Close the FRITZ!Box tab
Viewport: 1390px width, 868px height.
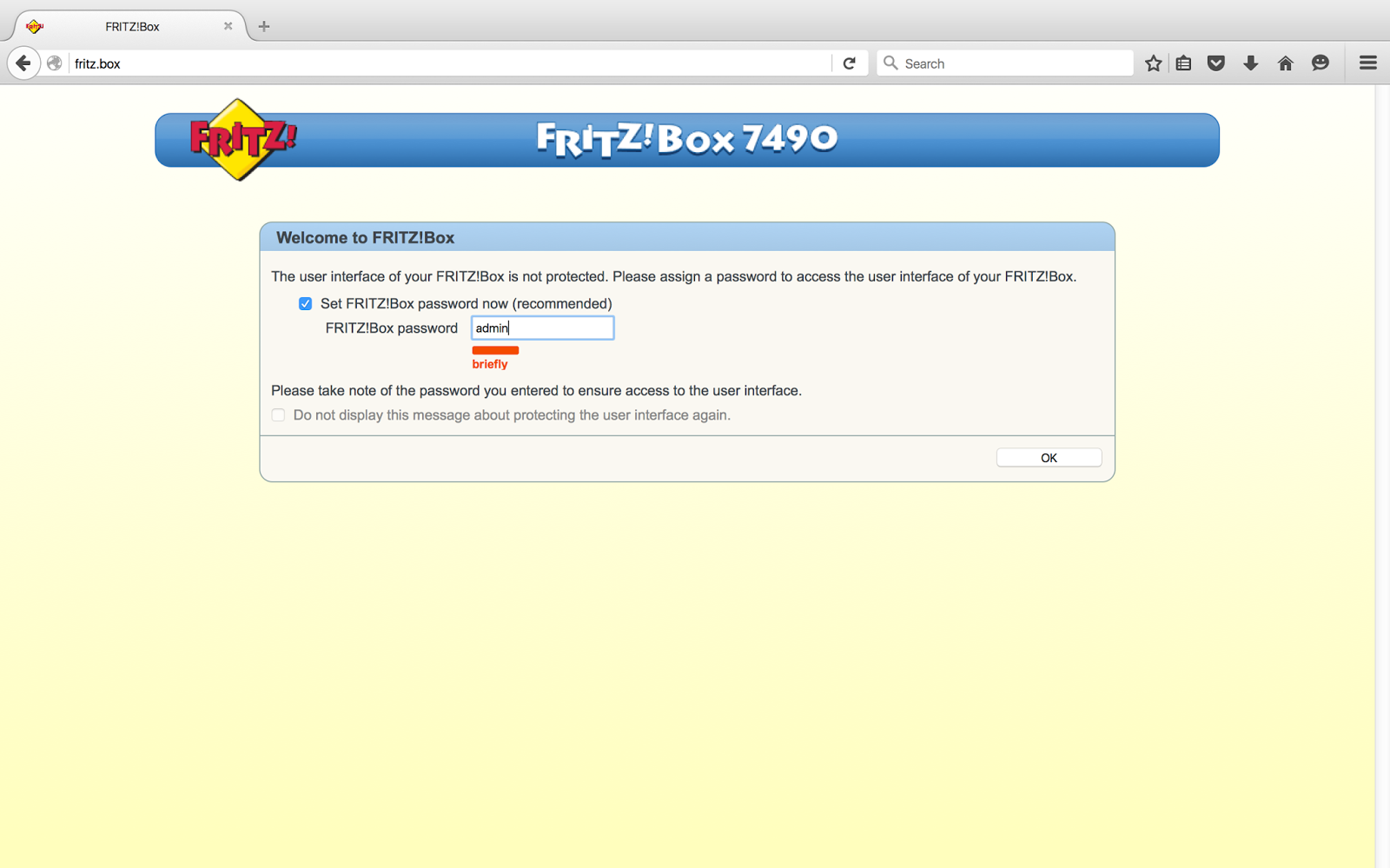pos(228,26)
